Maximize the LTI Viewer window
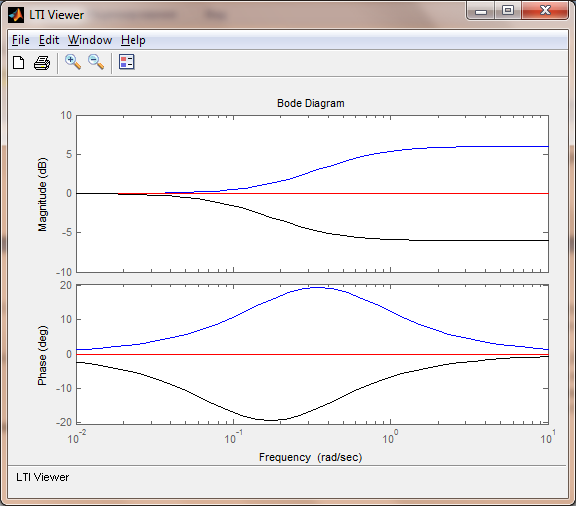The width and height of the screenshot is (576, 506). point(508,10)
